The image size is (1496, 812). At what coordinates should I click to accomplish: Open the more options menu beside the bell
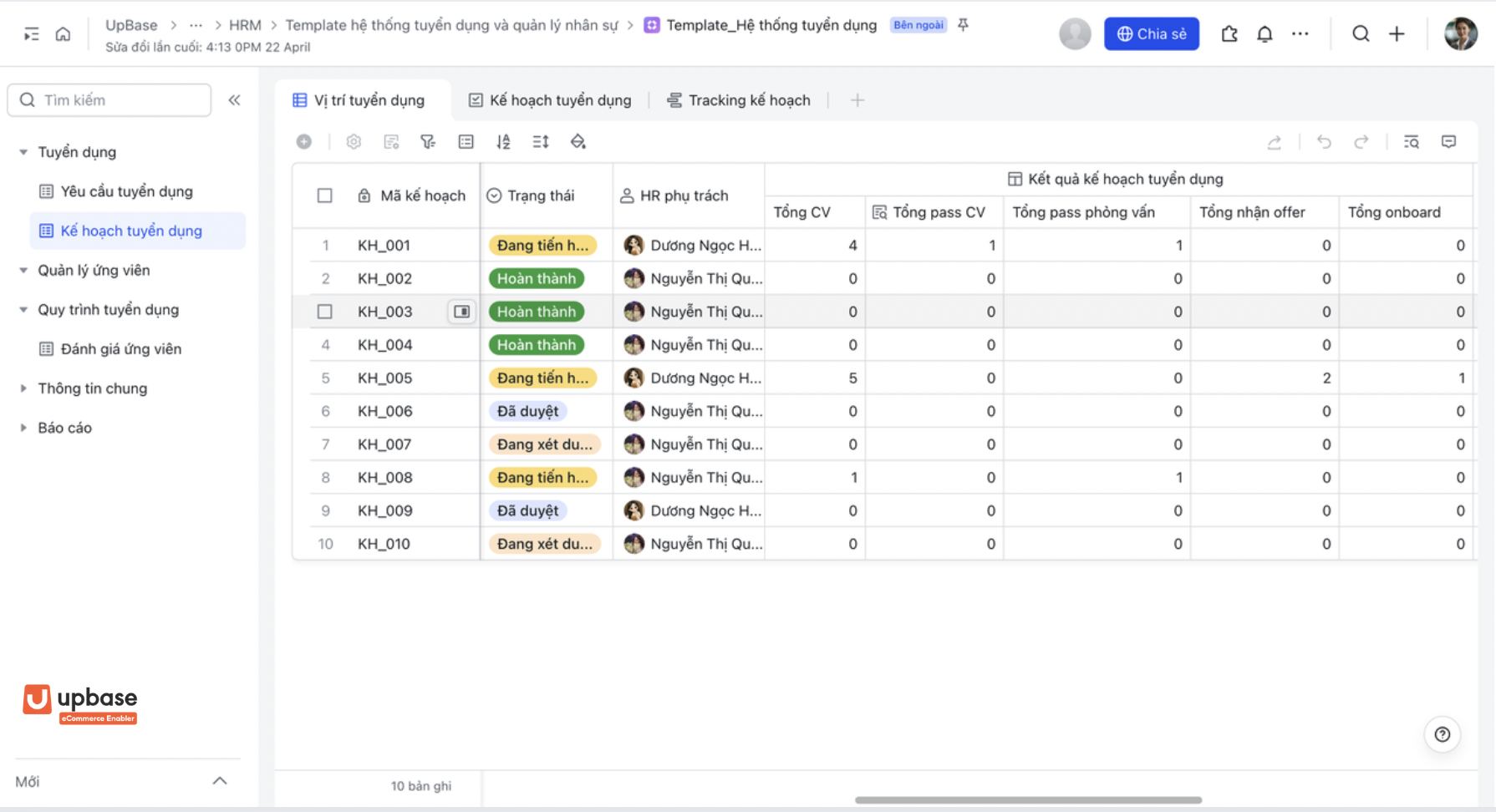(1300, 34)
